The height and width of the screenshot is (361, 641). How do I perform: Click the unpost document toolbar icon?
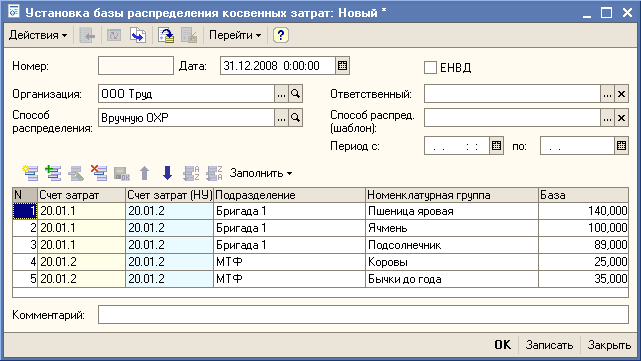(x=189, y=36)
